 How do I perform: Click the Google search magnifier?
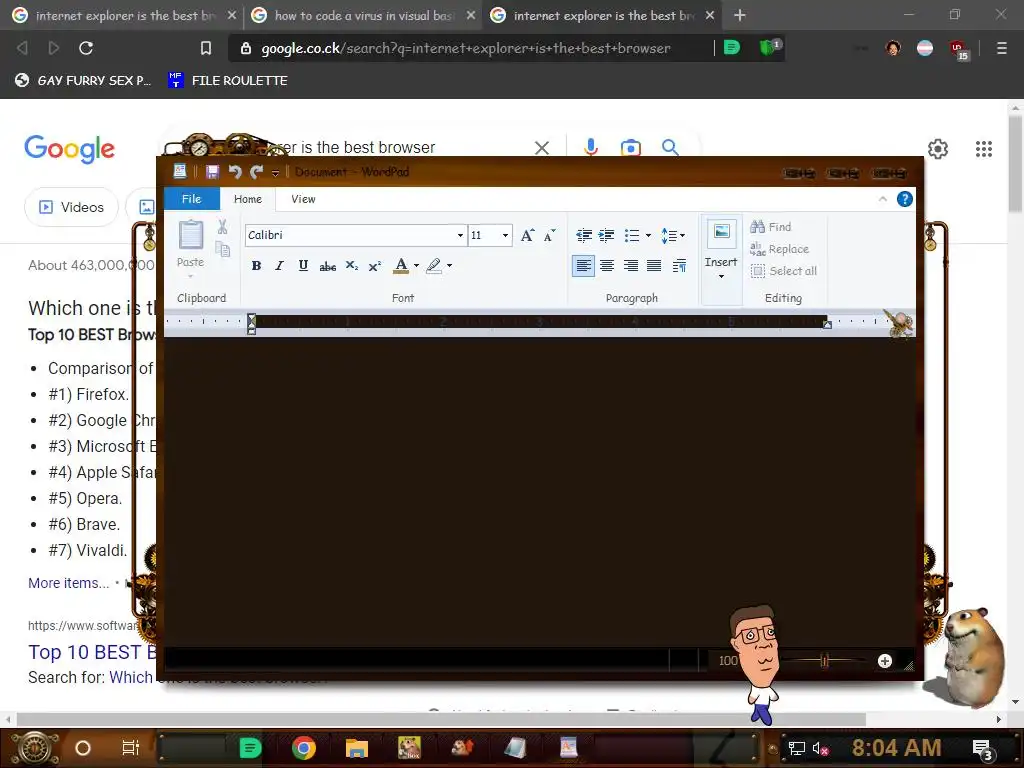[x=669, y=148]
